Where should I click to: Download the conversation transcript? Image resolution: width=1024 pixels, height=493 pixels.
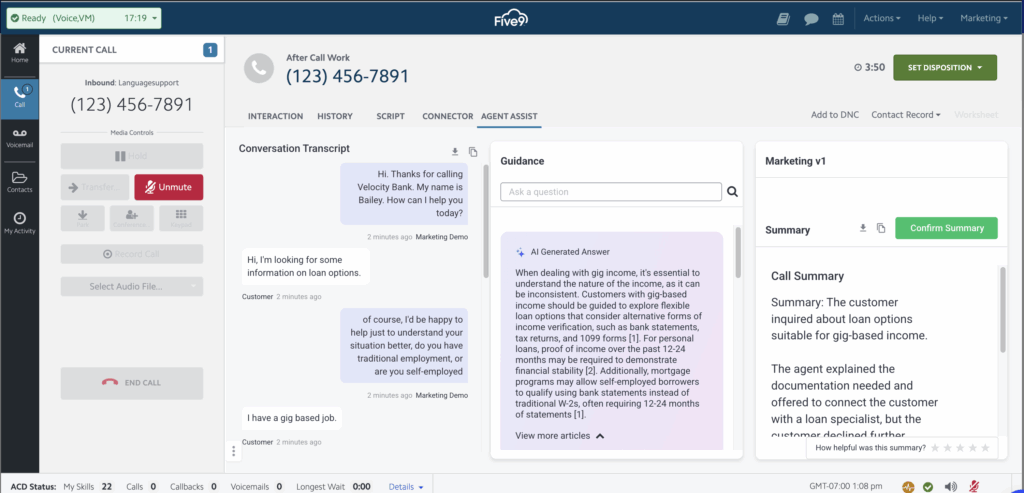[455, 151]
